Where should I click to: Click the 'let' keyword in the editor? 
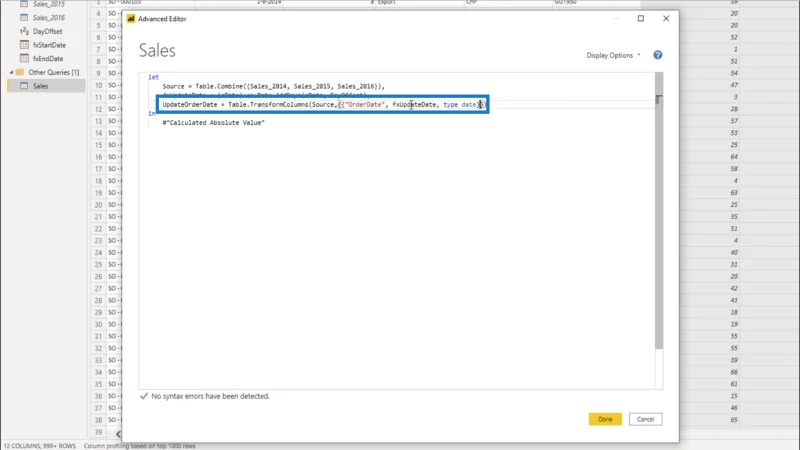coord(154,77)
